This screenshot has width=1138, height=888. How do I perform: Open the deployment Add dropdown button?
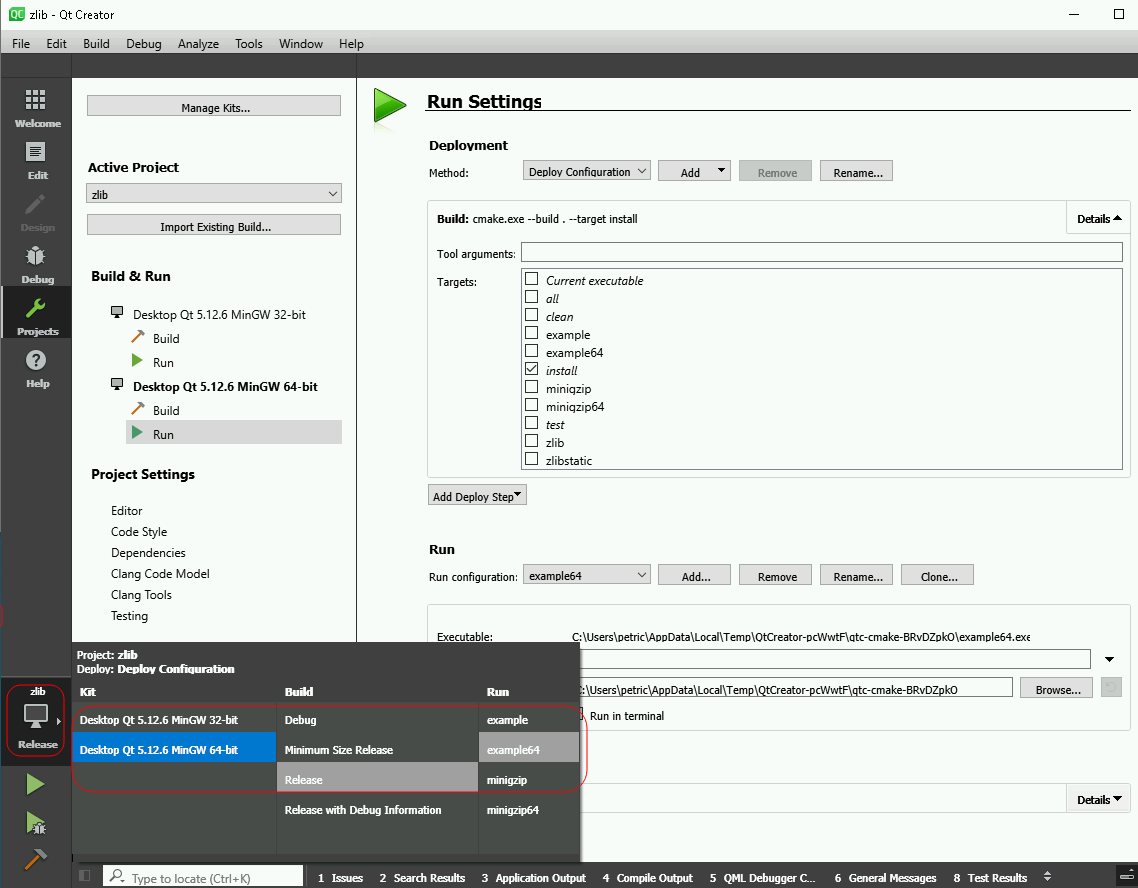pyautogui.click(x=694, y=171)
